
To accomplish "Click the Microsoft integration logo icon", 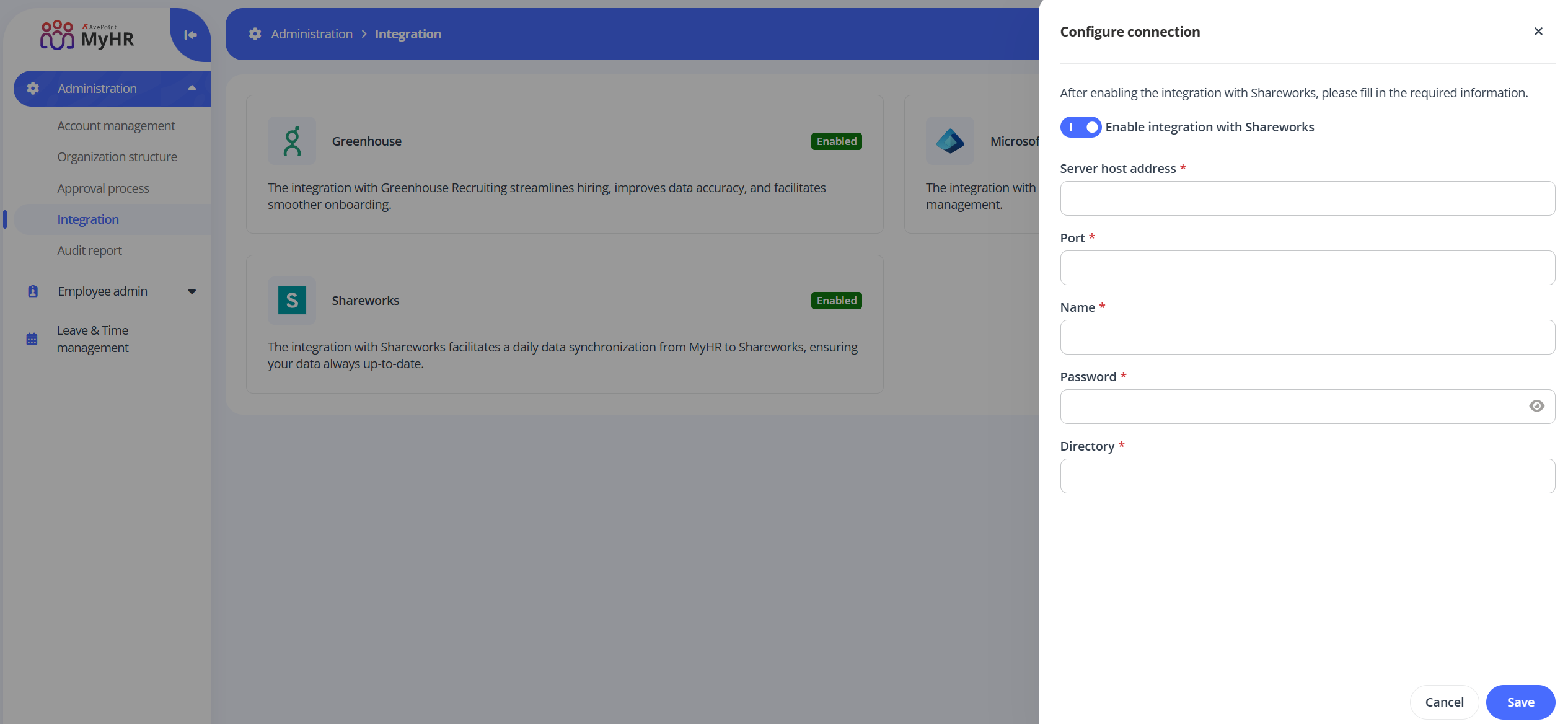I will pyautogui.click(x=950, y=140).
